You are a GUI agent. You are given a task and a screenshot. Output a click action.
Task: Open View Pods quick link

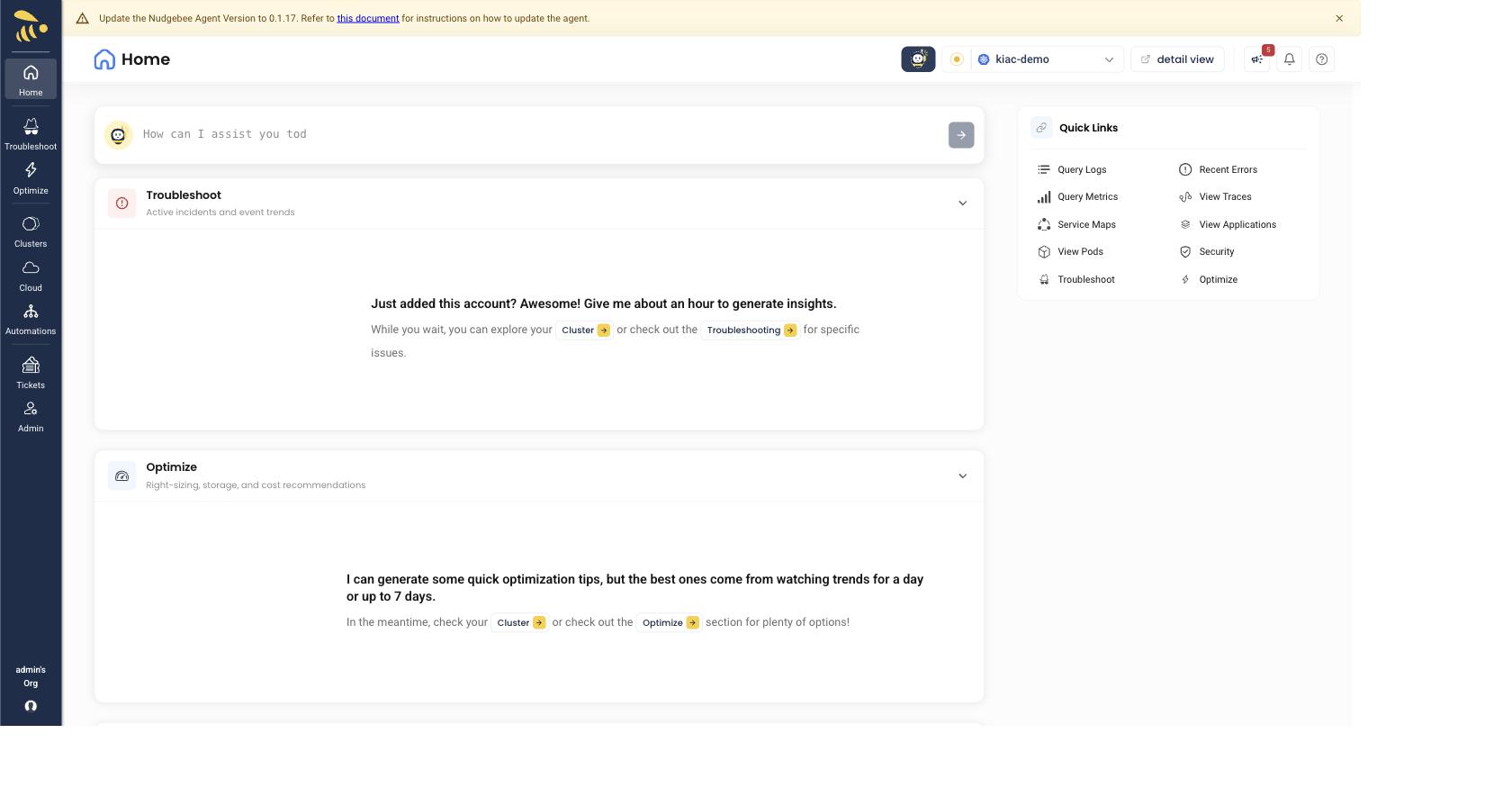click(1070, 252)
